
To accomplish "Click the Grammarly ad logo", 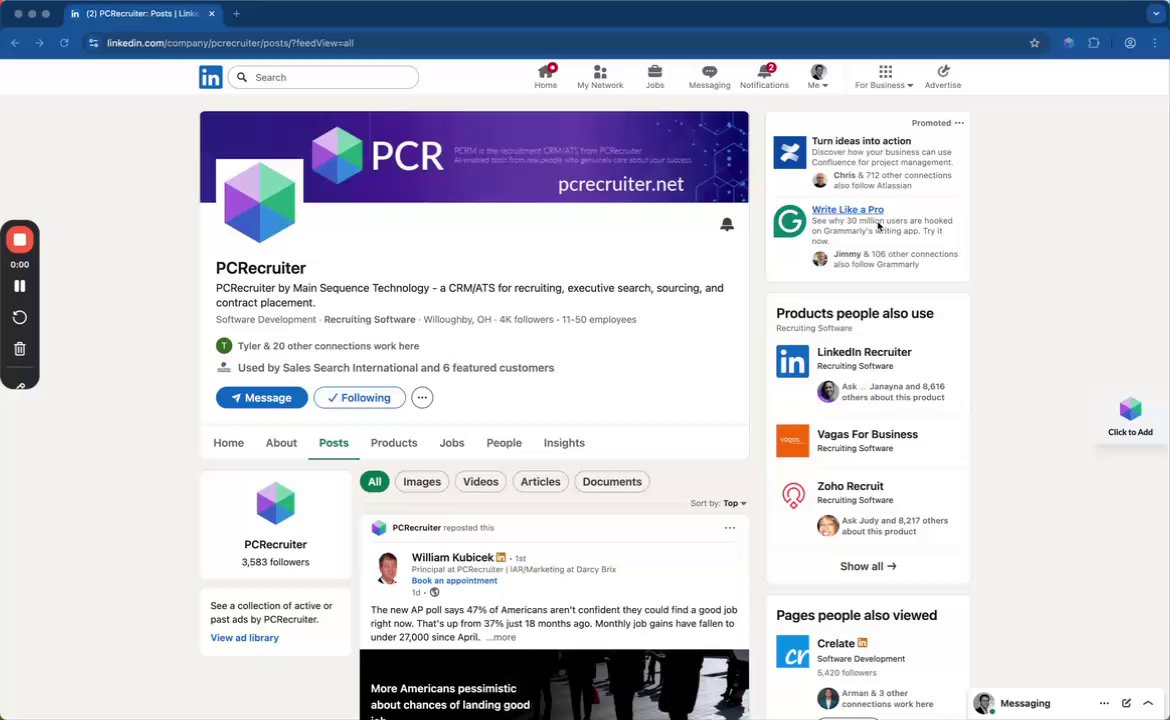I will pos(789,221).
